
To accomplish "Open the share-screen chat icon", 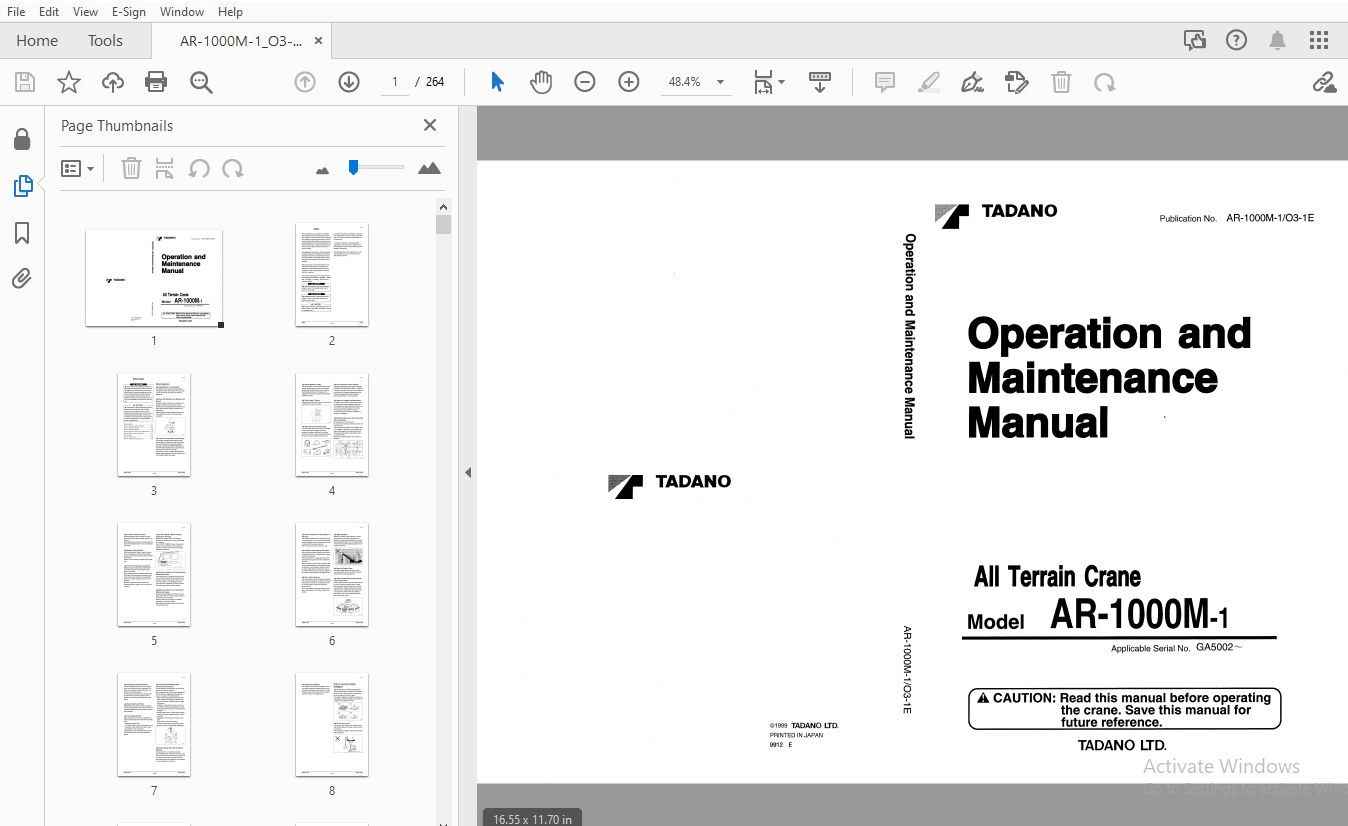I will tap(1195, 40).
